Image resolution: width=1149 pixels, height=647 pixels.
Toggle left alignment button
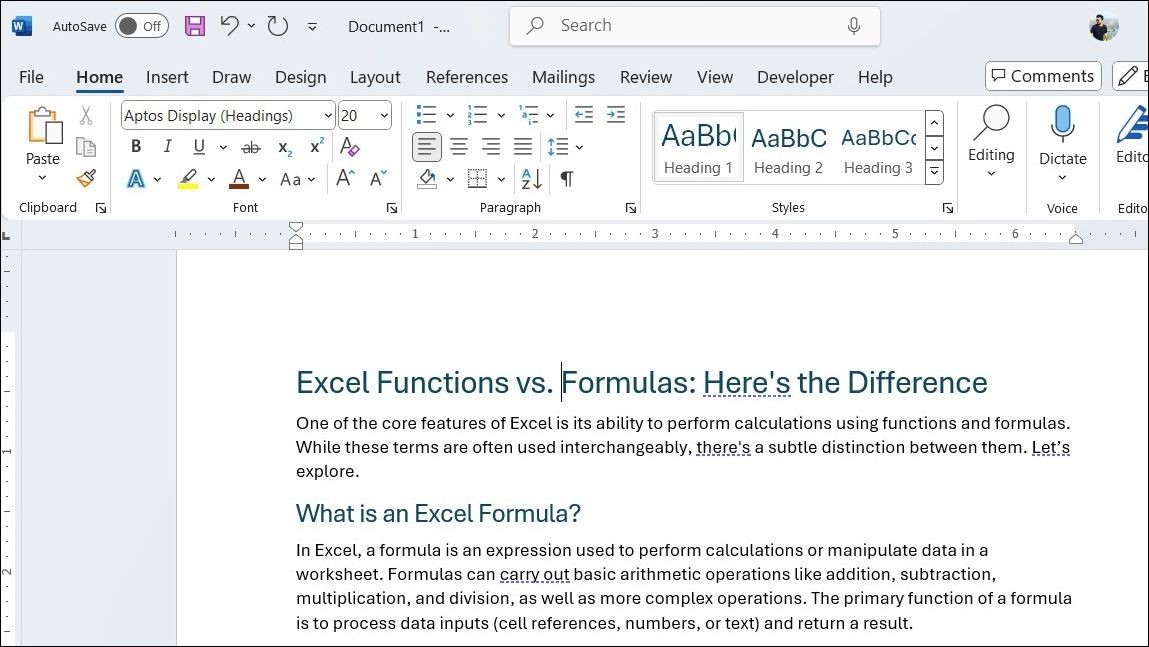click(x=426, y=147)
